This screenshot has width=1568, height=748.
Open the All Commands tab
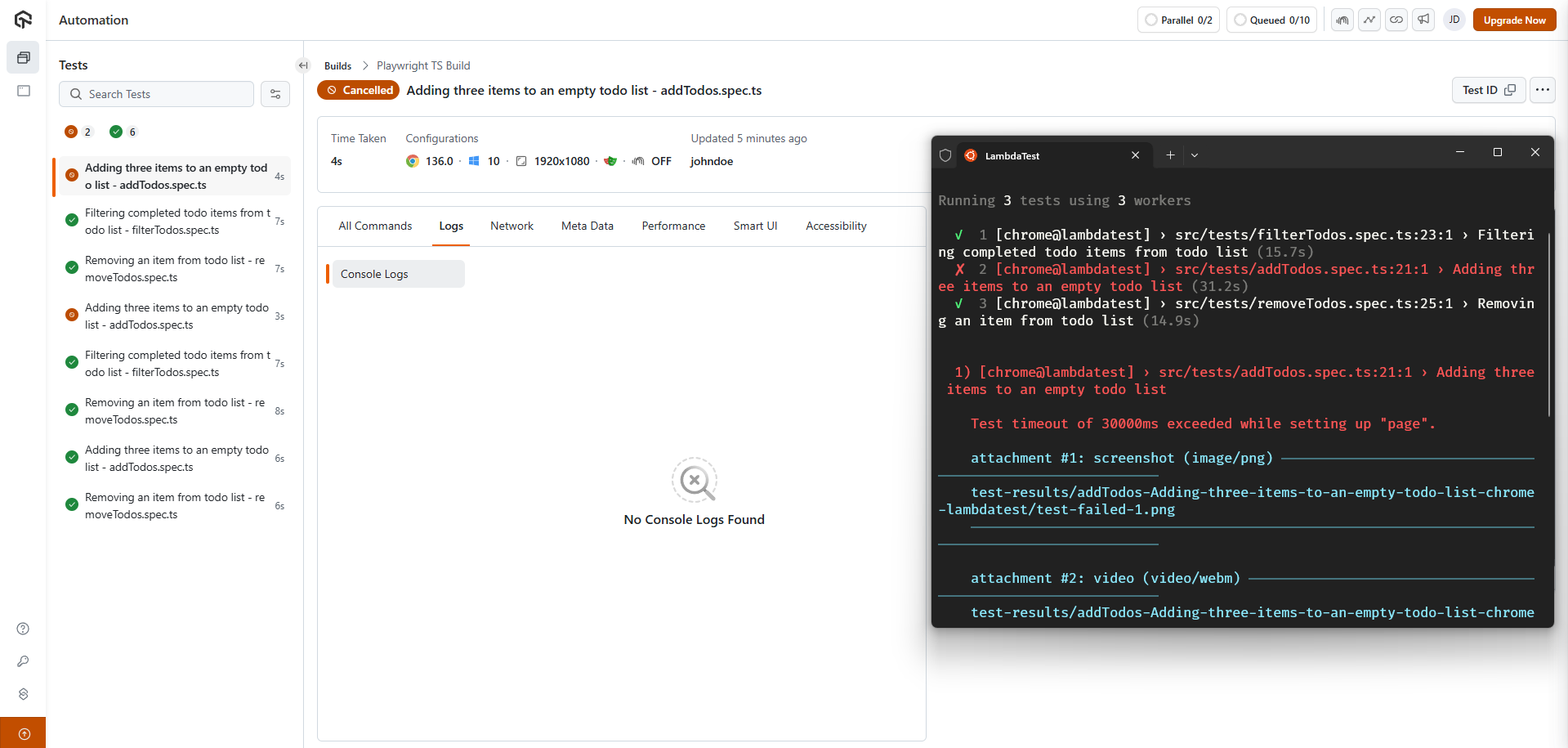coord(375,226)
